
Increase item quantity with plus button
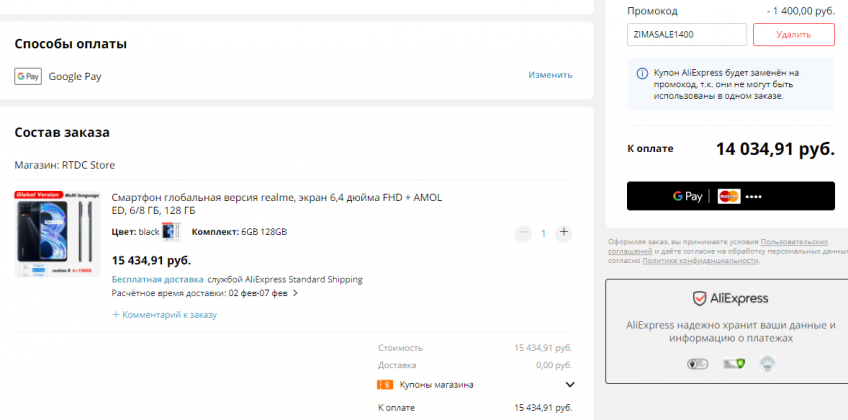point(564,233)
